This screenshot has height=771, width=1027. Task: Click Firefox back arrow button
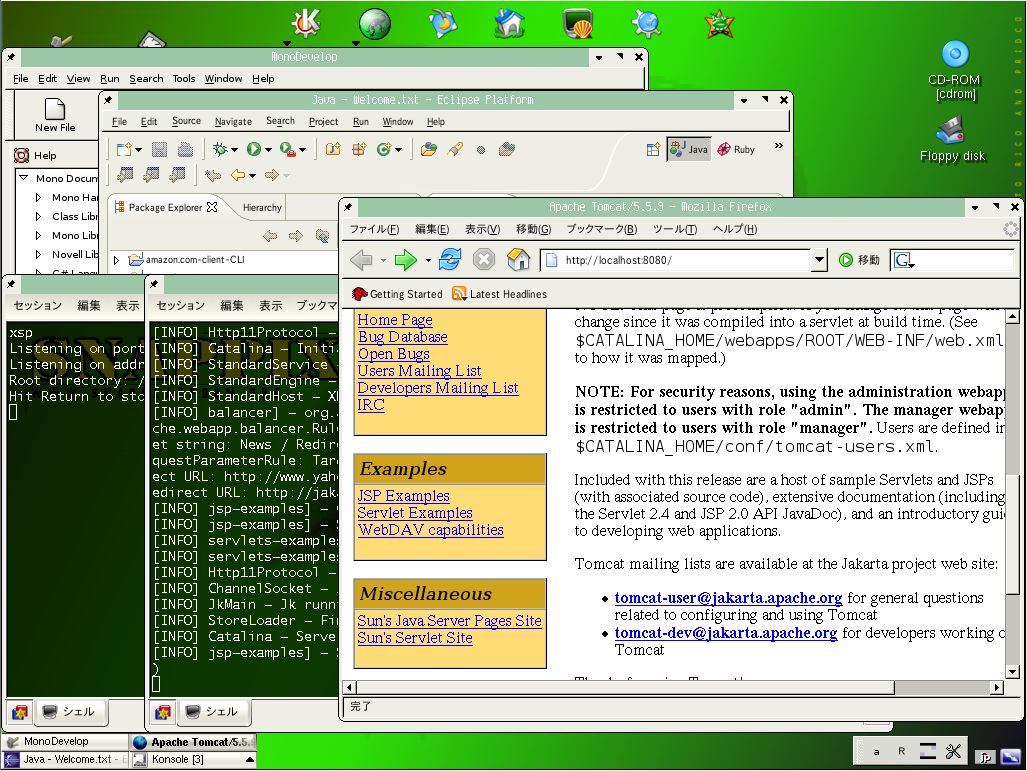coord(361,260)
